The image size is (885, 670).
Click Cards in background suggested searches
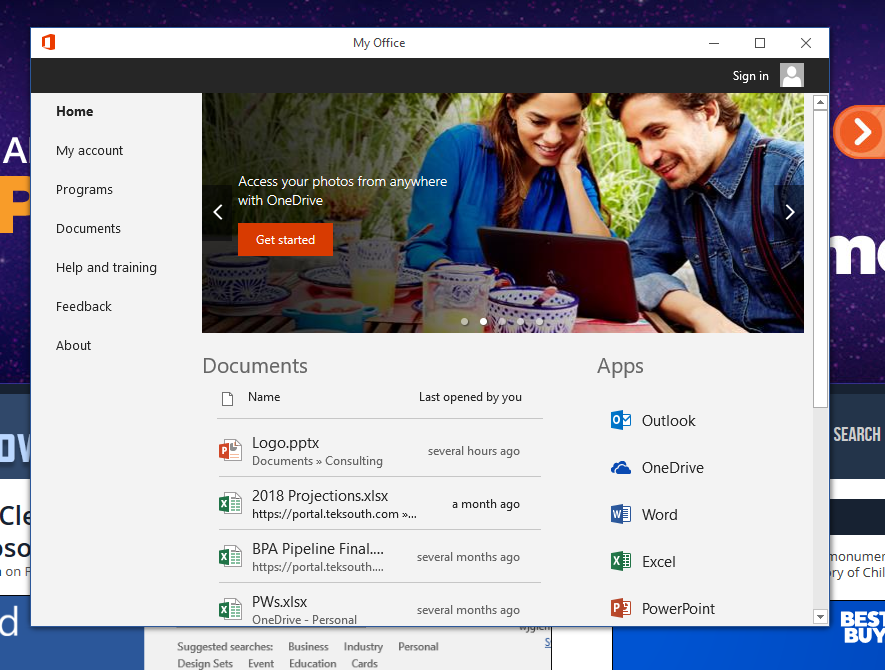click(x=365, y=663)
